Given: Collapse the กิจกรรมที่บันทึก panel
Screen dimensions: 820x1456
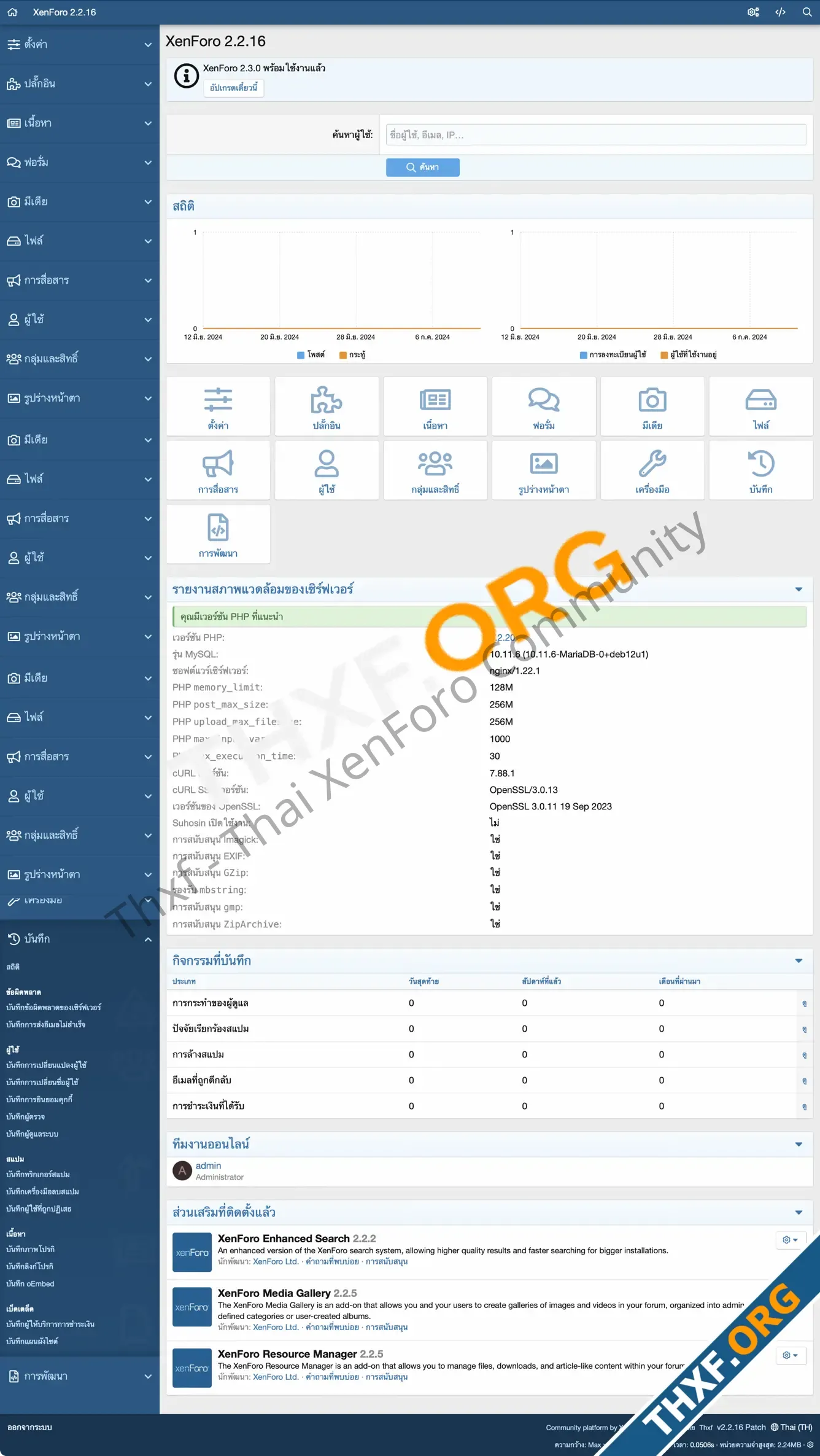Looking at the screenshot, I should point(799,960).
